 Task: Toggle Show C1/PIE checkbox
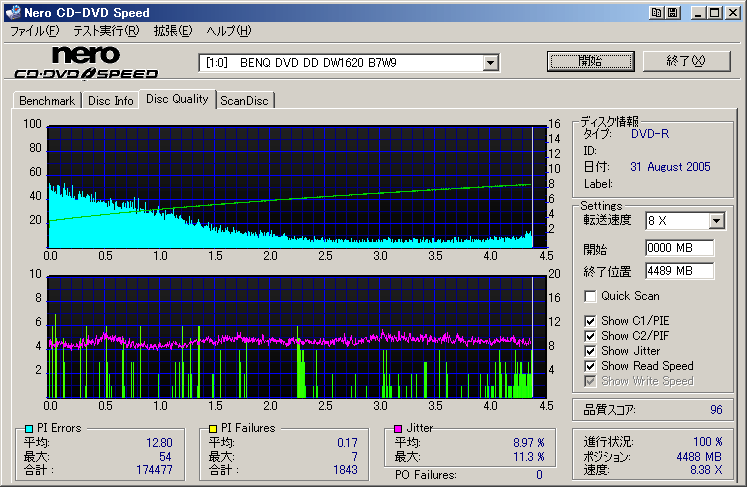click(590, 321)
